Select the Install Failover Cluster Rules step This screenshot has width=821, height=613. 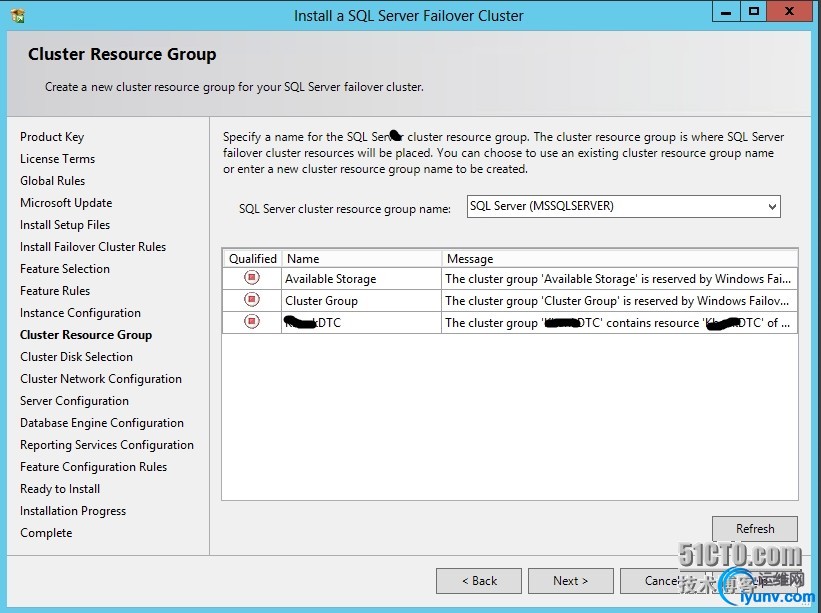93,247
